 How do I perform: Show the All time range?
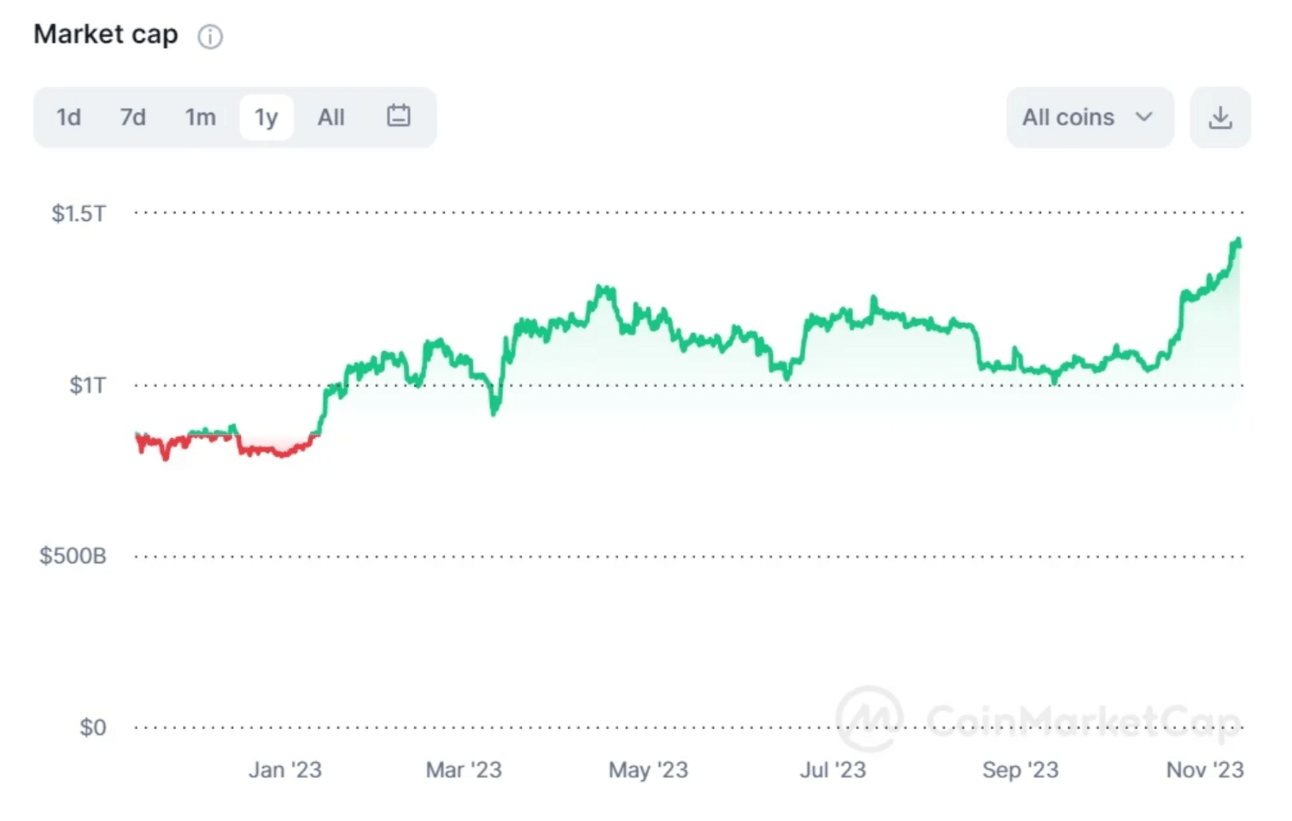pyautogui.click(x=331, y=117)
